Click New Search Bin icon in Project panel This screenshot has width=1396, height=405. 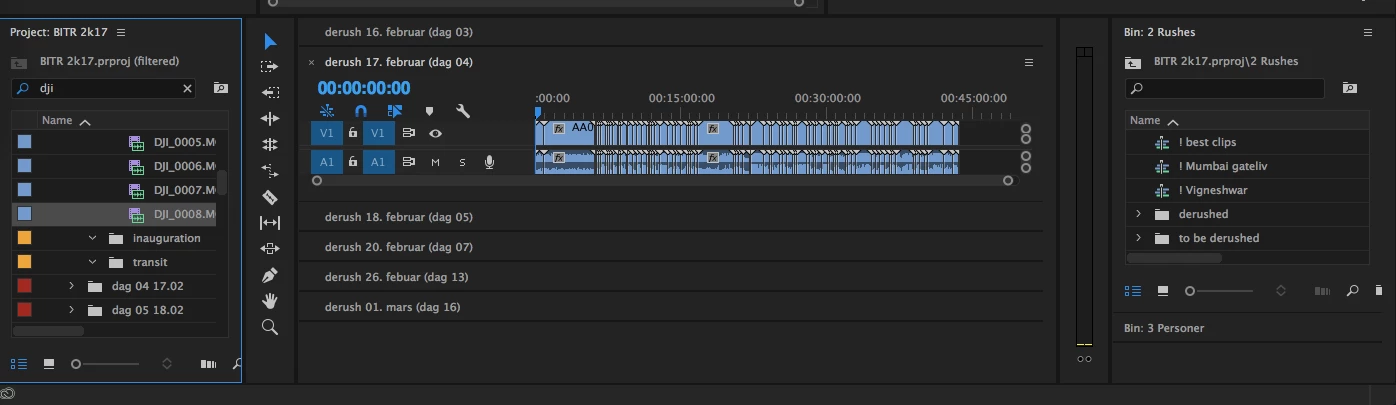tap(220, 88)
